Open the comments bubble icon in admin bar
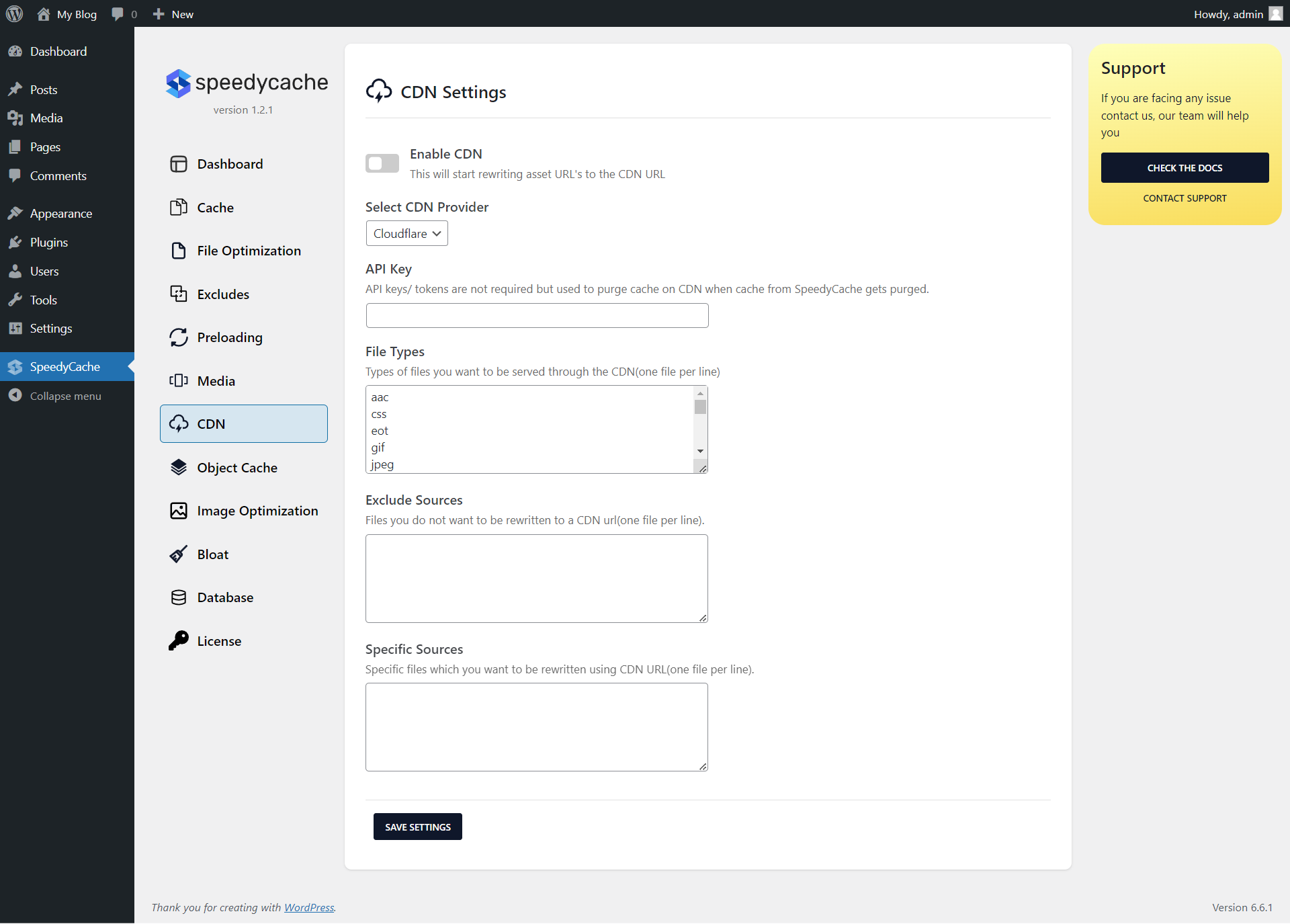The height and width of the screenshot is (924, 1290). pos(118,14)
